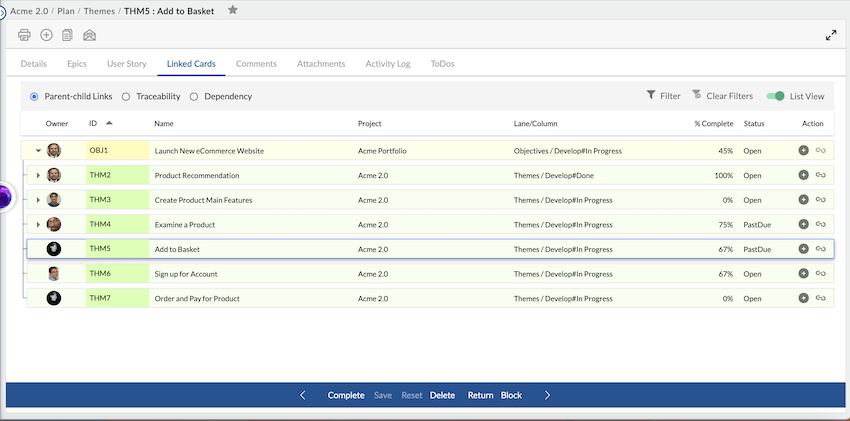Expand the THM3 Create Product Main Features row

point(38,200)
